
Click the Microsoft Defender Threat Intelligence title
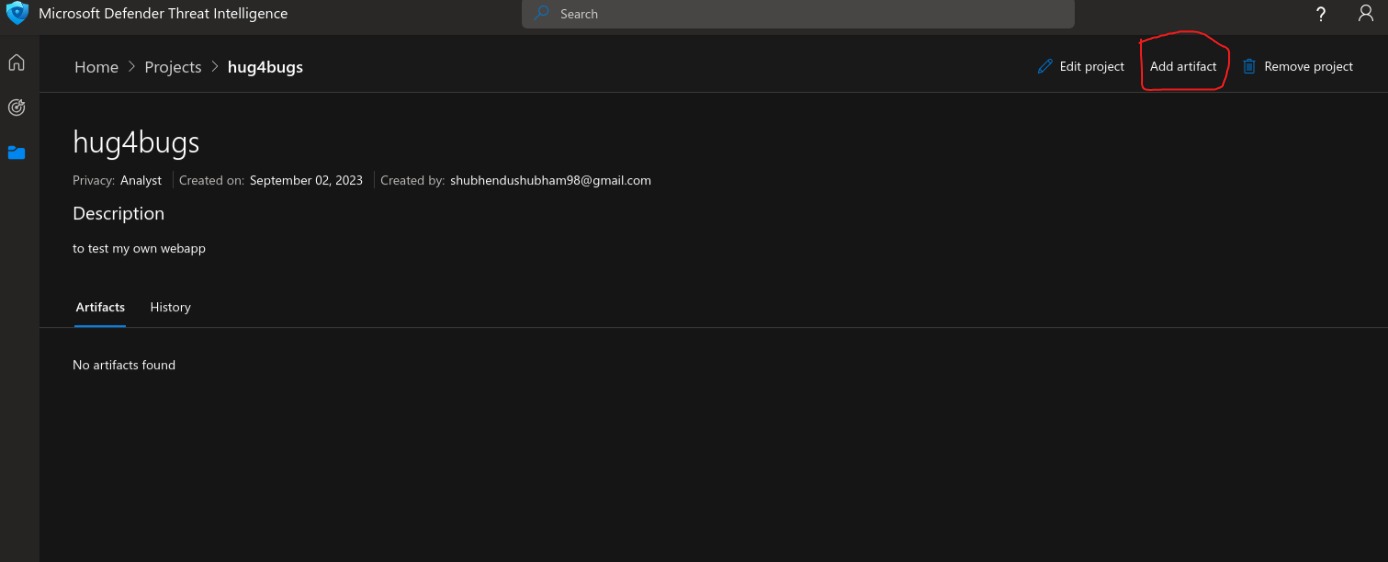click(163, 14)
